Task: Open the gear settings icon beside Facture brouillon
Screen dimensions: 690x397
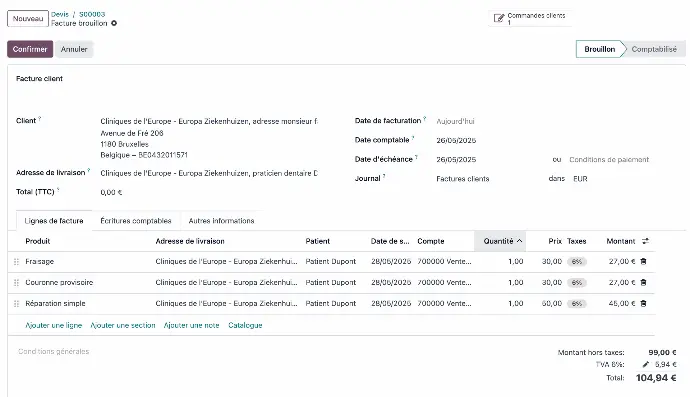Action: coord(114,23)
